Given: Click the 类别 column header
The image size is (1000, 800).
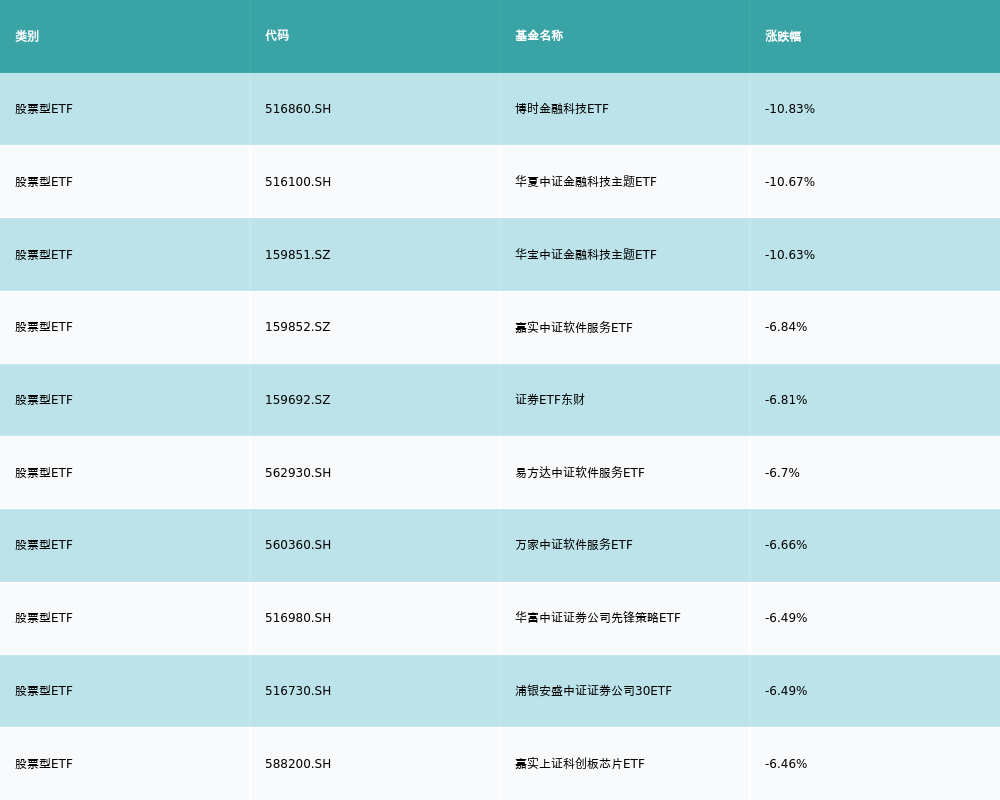Looking at the screenshot, I should 27,36.
